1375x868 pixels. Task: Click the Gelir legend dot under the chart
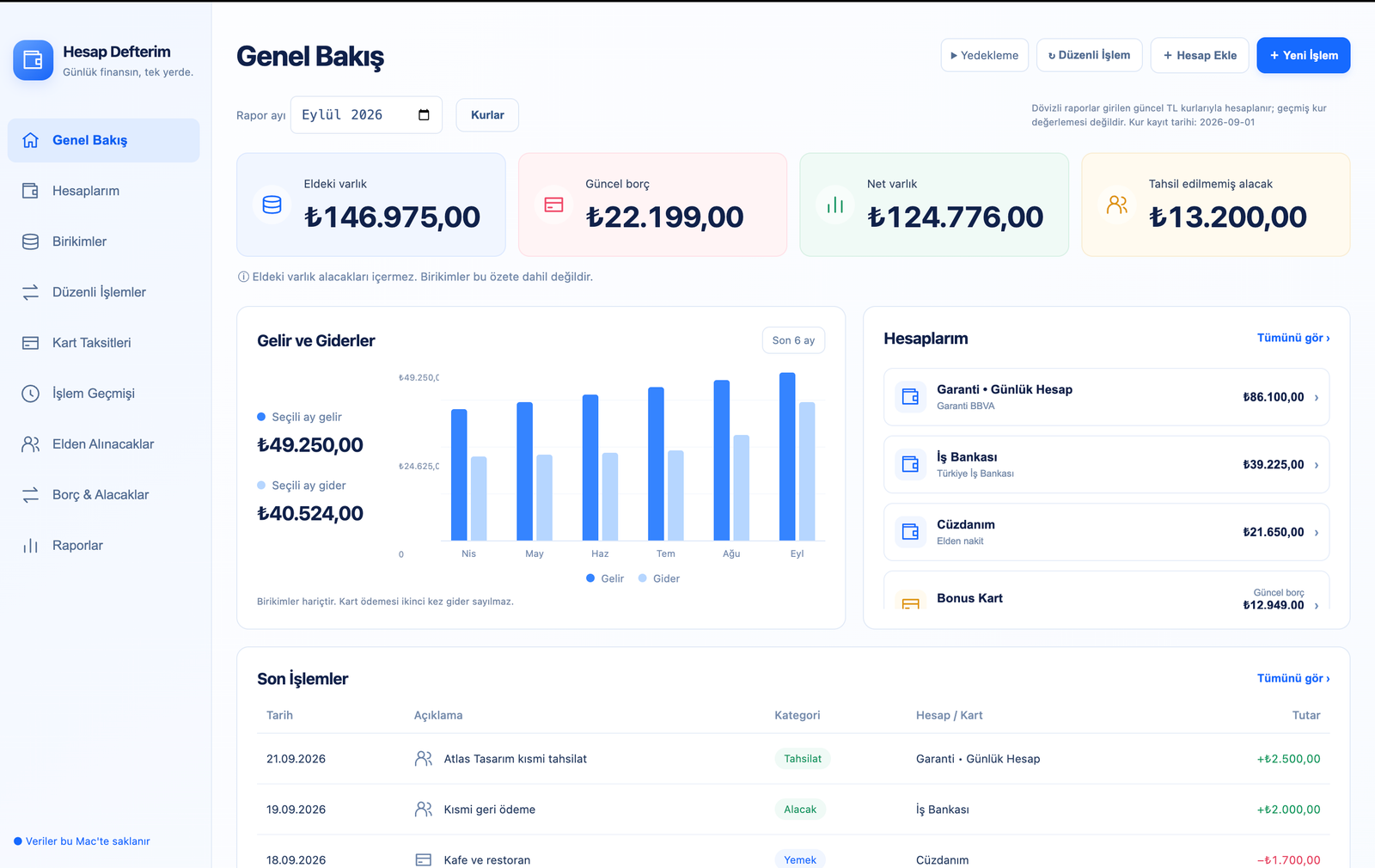(x=590, y=578)
